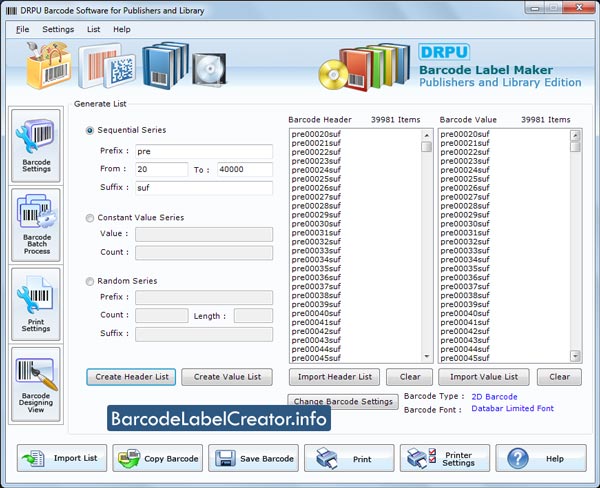Image resolution: width=600 pixels, height=488 pixels.
Task: Open Printer Settings from bottom bar
Action: coord(445,458)
